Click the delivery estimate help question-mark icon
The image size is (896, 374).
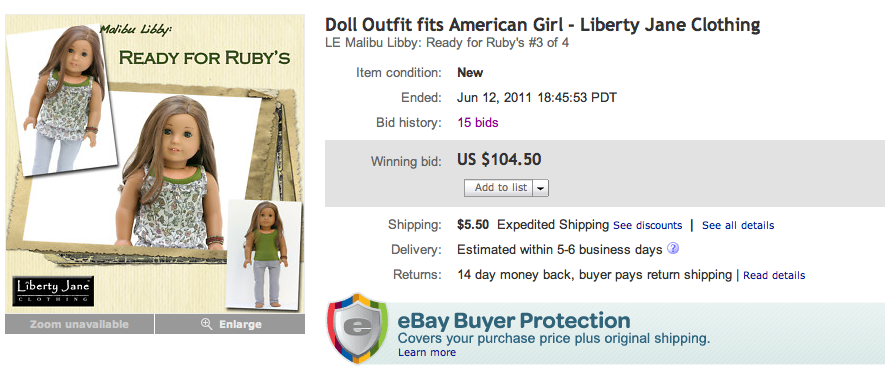(x=673, y=249)
